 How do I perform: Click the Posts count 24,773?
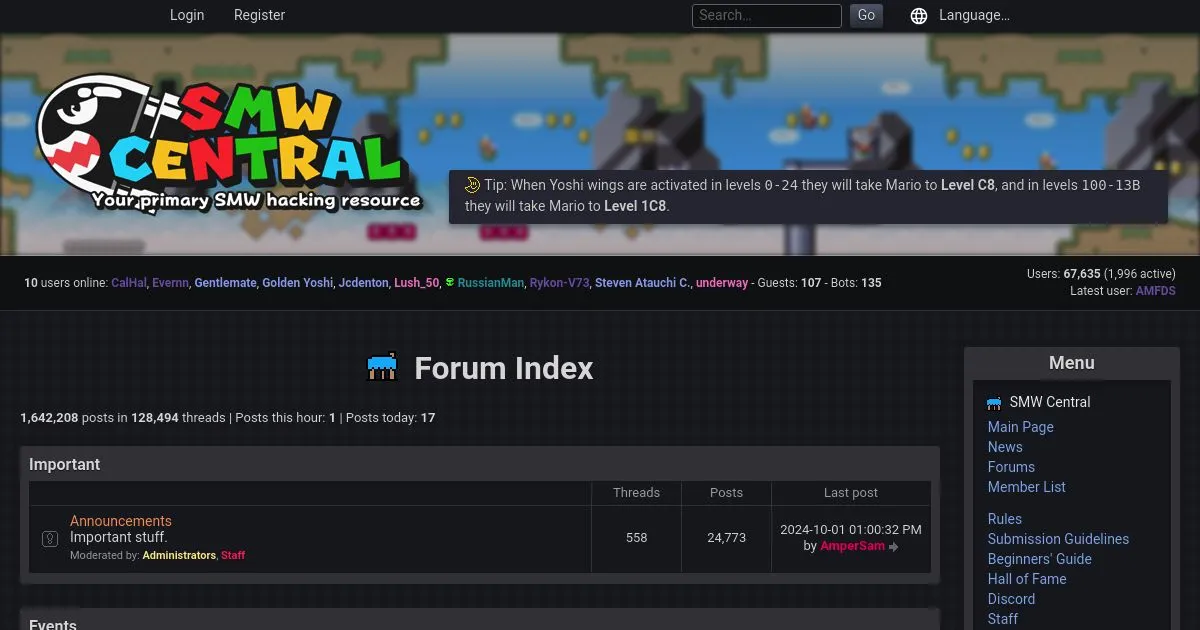click(727, 538)
